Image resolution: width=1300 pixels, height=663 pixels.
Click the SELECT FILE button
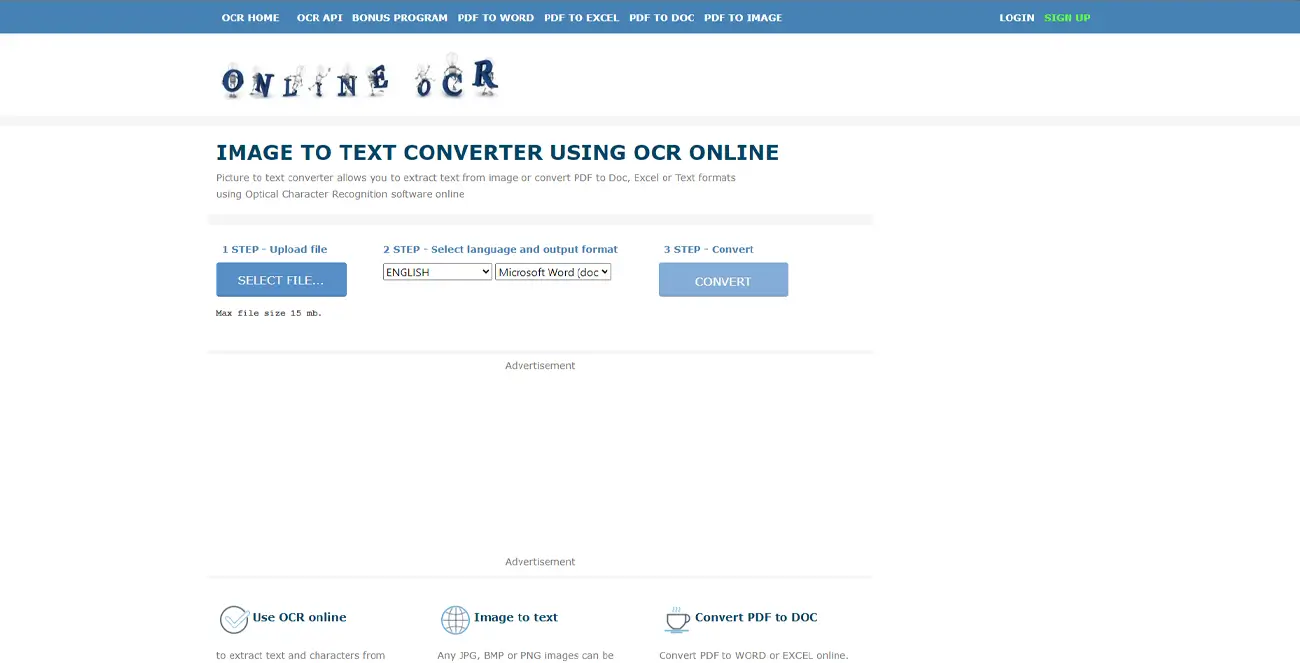tap(280, 279)
